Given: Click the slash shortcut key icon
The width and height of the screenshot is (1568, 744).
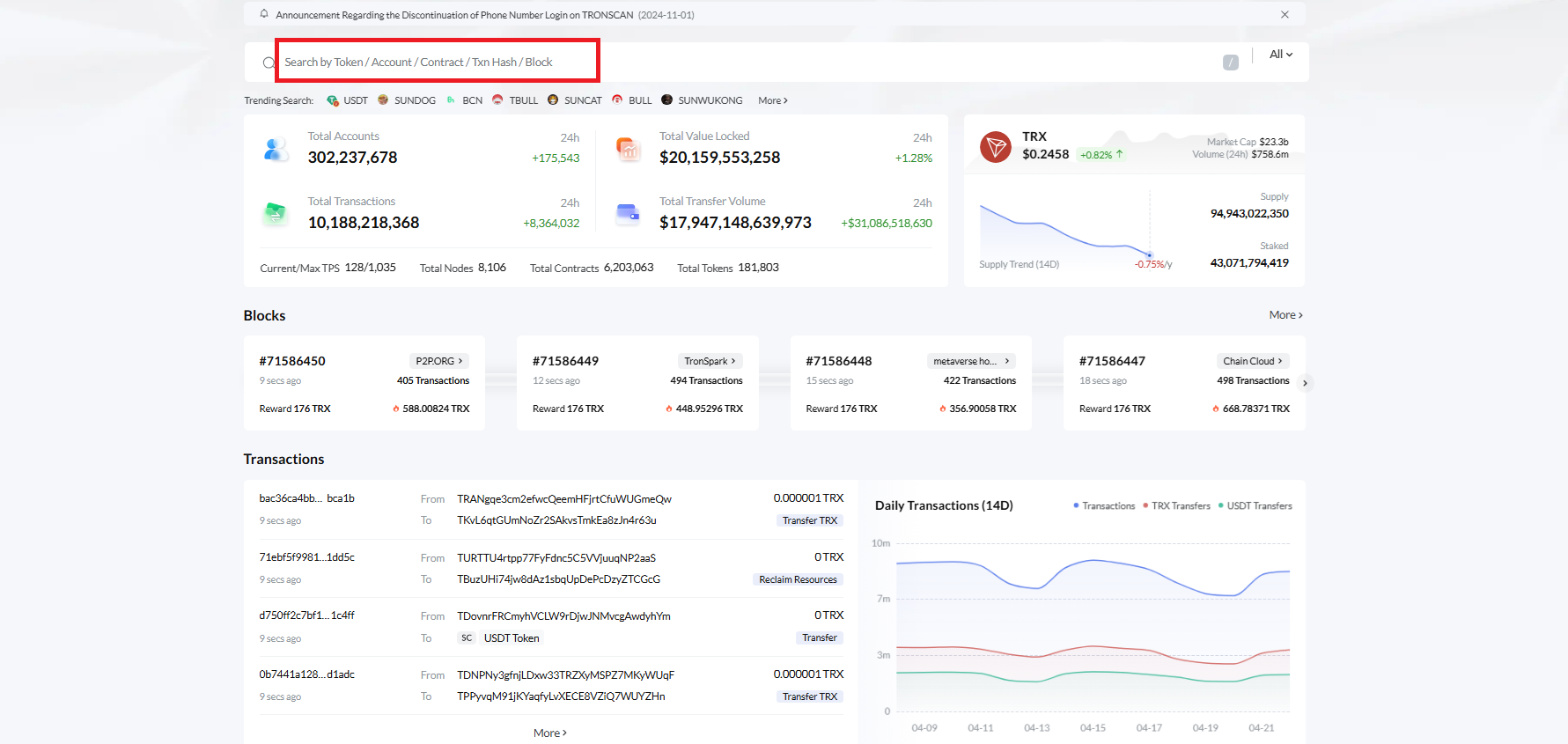Looking at the screenshot, I should click(1231, 63).
